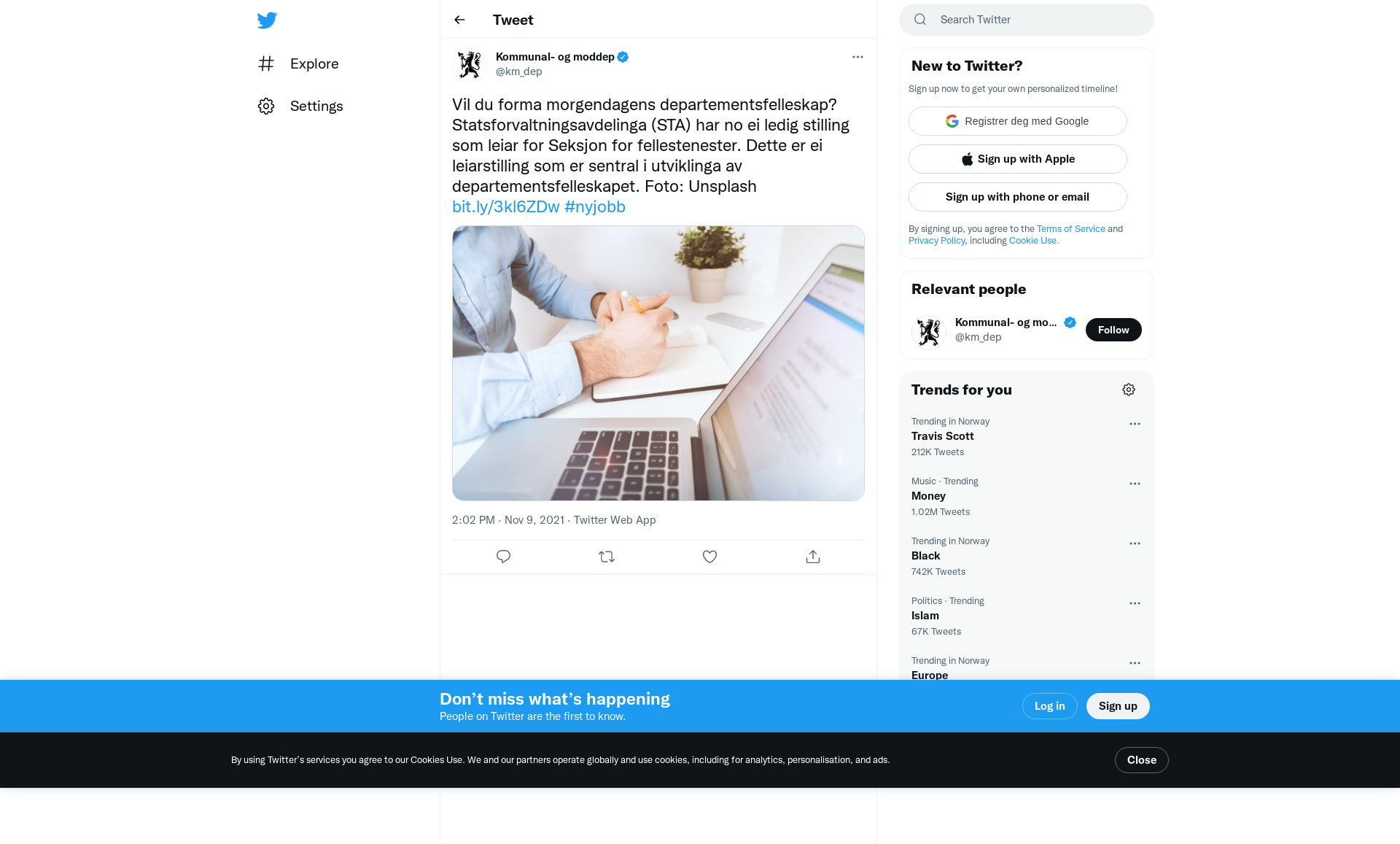Open more options for Travis Scott trend

point(1135,424)
